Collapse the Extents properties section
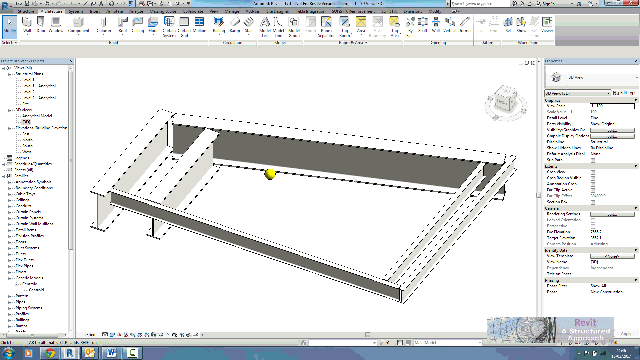Image resolution: width=640 pixels, height=360 pixels. [636, 166]
